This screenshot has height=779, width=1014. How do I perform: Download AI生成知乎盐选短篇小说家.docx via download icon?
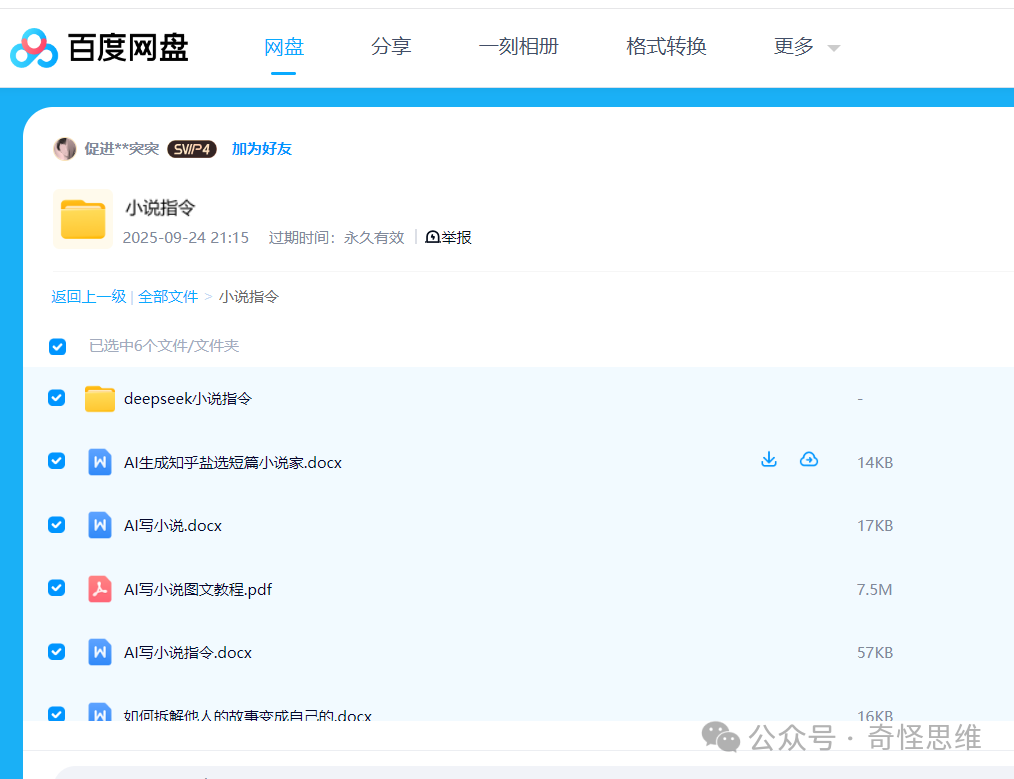coord(768,458)
